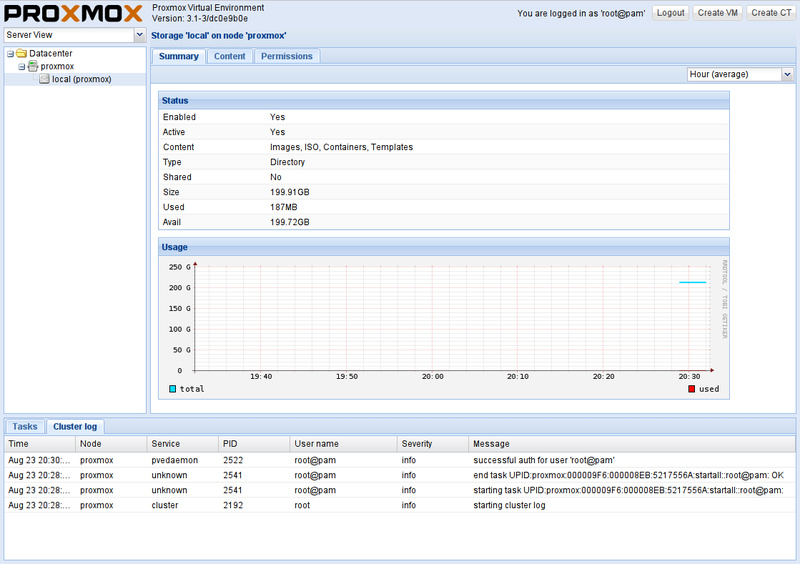
Task: Click the red used legend swatch
Action: [x=692, y=389]
